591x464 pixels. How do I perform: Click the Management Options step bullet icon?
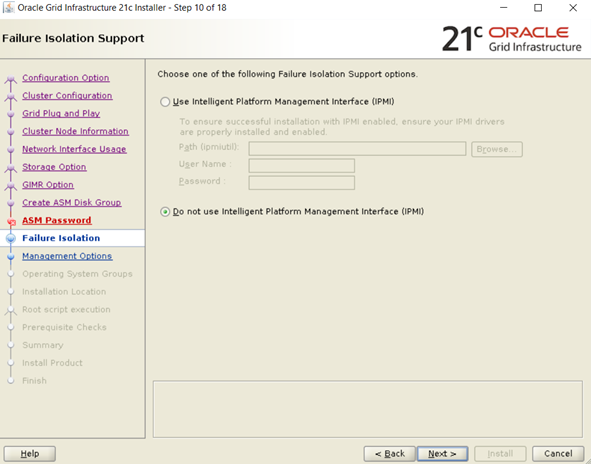coord(11,256)
